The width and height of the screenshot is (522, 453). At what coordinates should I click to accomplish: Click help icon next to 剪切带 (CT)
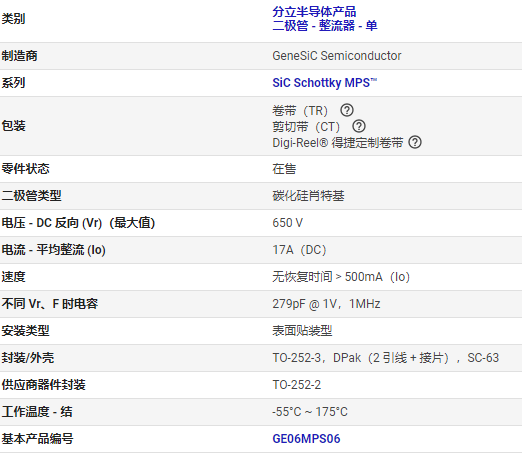click(359, 126)
